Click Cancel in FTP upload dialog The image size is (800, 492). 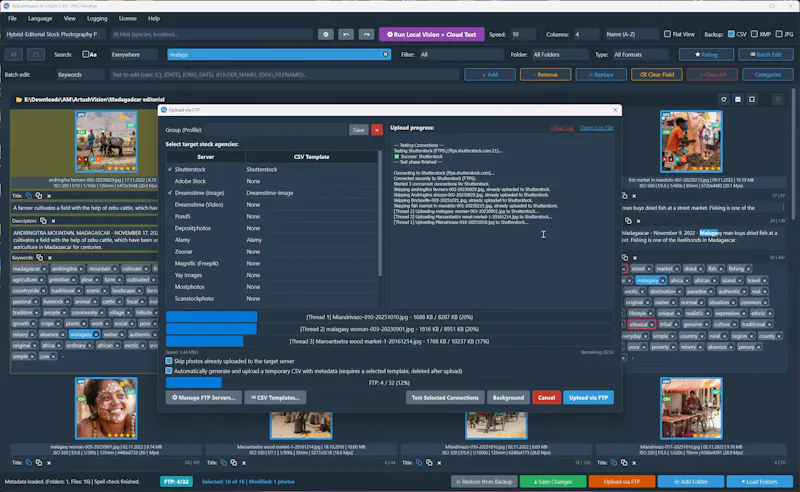pyautogui.click(x=546, y=398)
